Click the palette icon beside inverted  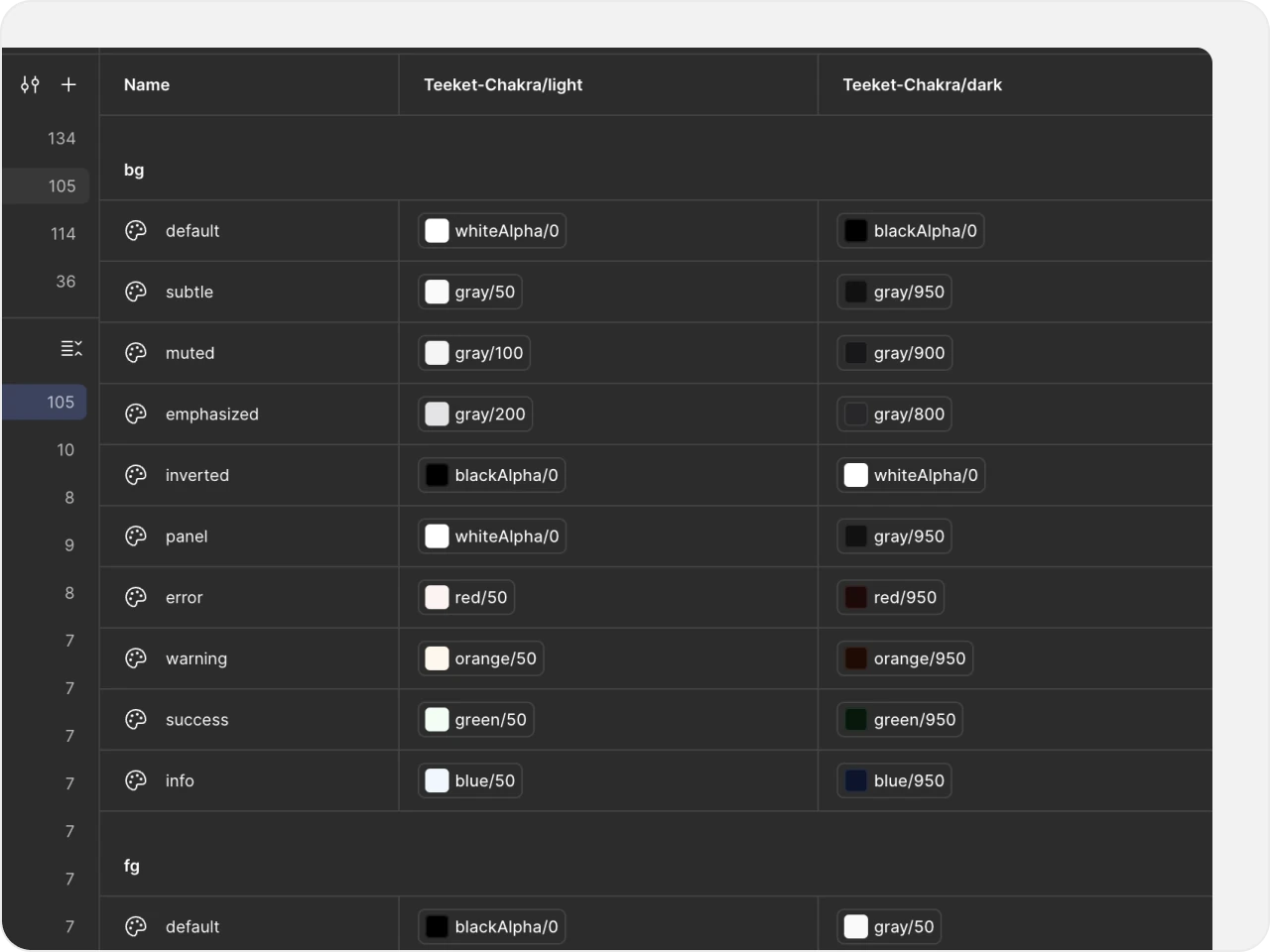136,475
